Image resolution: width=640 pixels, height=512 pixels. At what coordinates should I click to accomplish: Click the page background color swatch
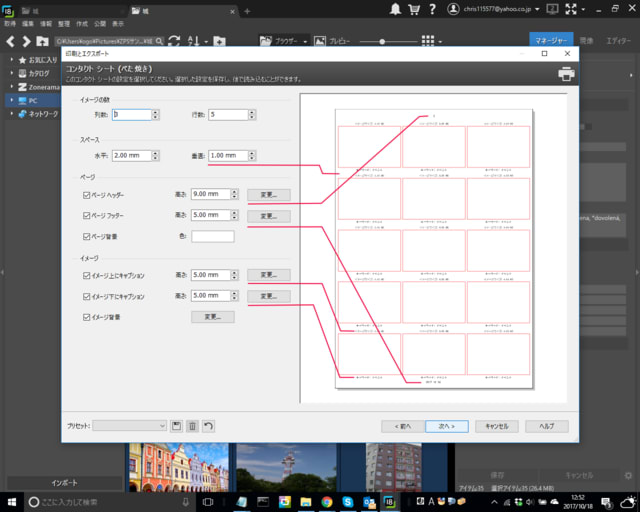tap(212, 236)
